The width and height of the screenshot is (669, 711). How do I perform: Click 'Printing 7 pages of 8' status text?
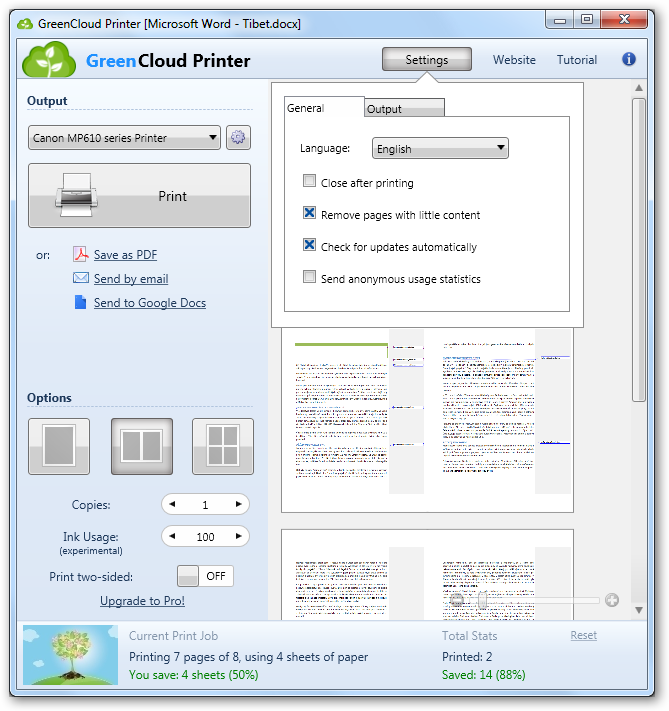[x=249, y=657]
